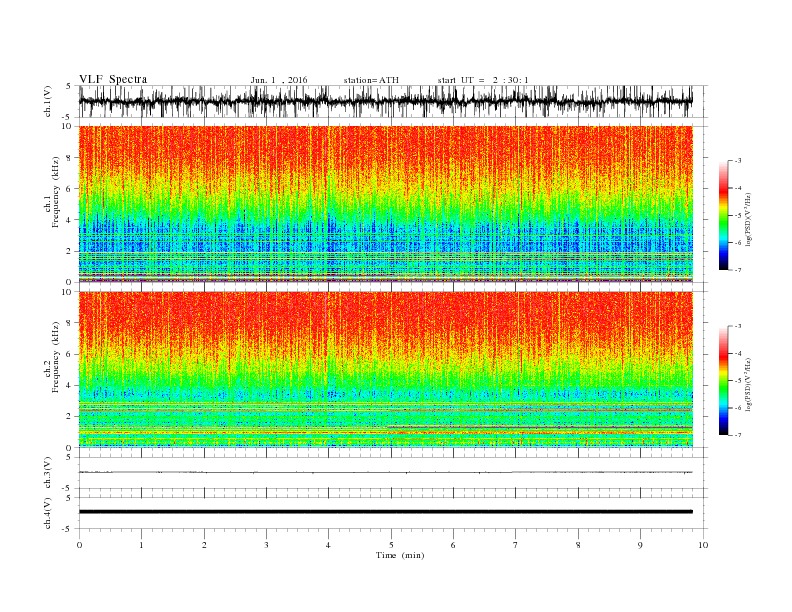The width and height of the screenshot is (792, 612).
Task: Click the "0" tick on the time axis
Action: [79, 545]
